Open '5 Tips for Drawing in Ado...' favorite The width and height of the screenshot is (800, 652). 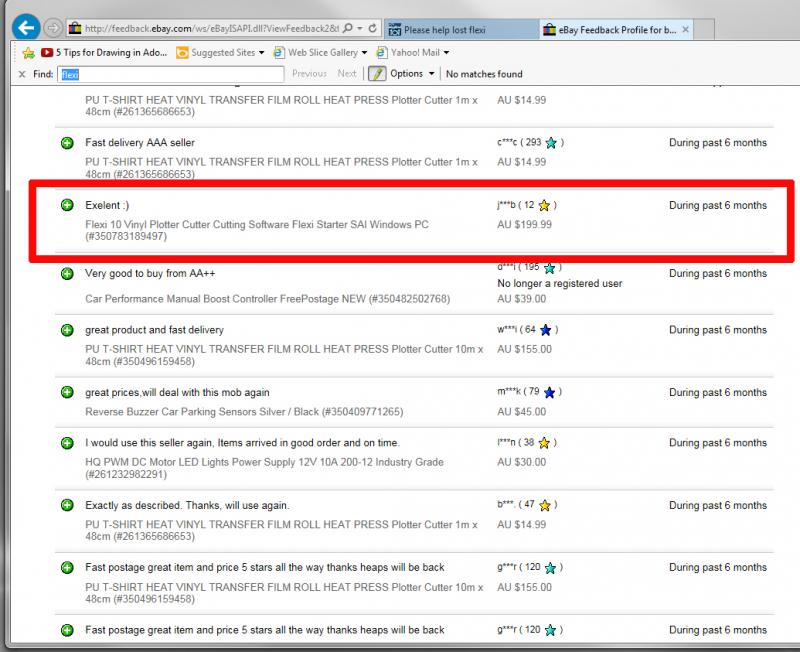click(104, 53)
